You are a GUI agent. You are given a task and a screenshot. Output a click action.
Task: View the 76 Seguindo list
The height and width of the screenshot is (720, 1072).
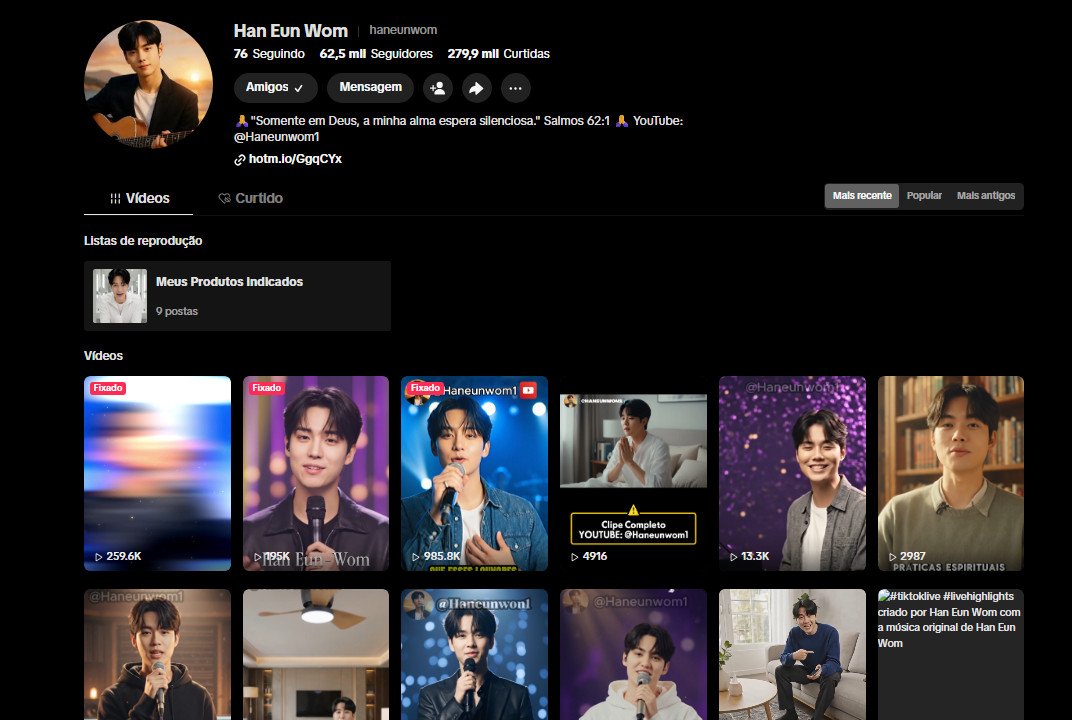point(269,53)
